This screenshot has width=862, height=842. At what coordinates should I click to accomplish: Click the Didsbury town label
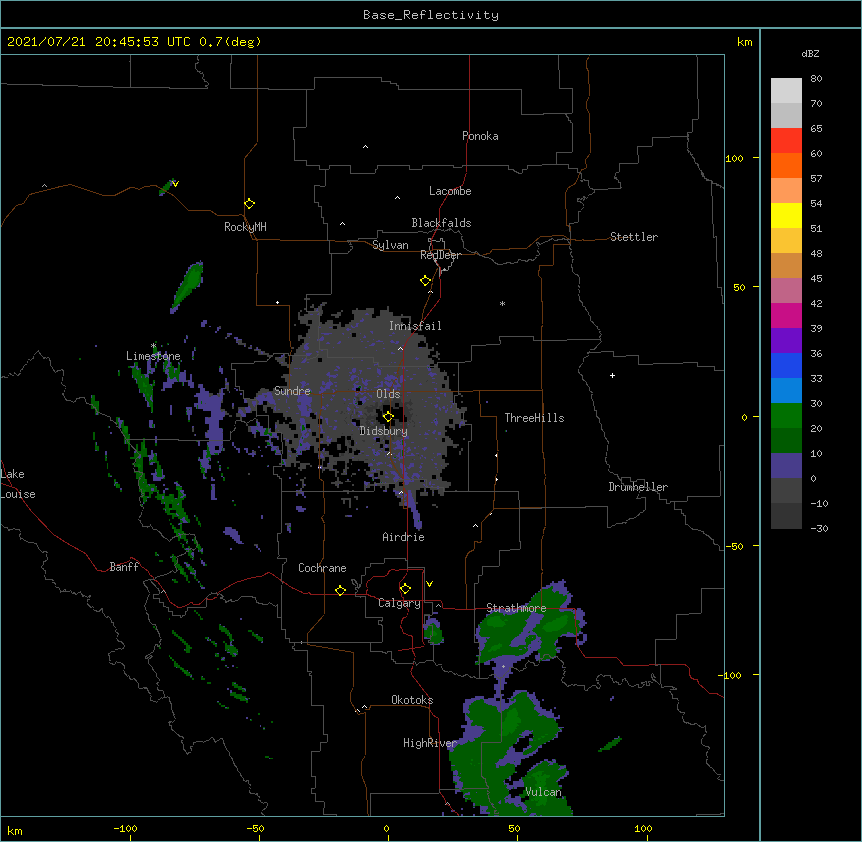coord(384,431)
